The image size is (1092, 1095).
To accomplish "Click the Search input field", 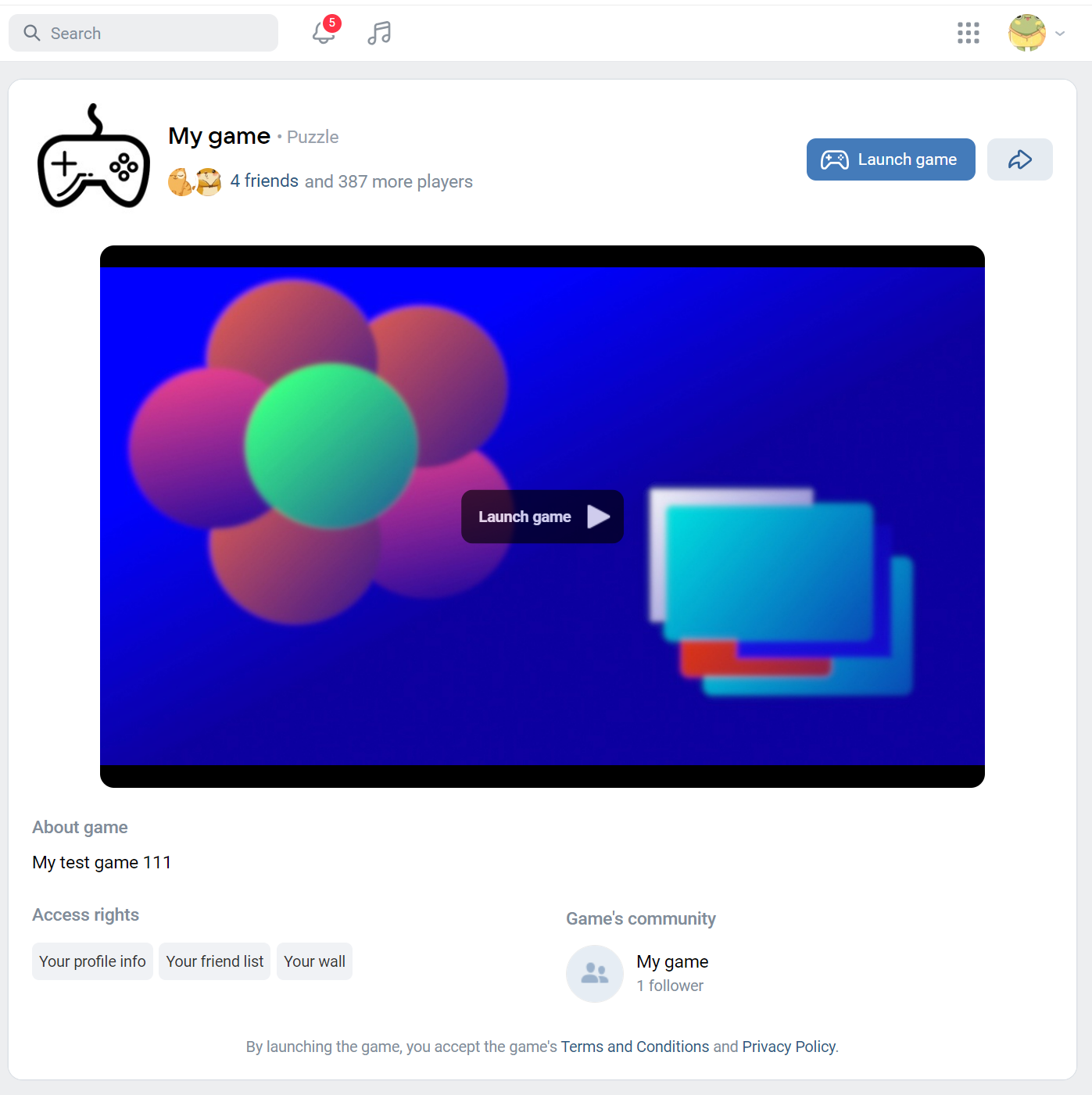I will coord(143,33).
